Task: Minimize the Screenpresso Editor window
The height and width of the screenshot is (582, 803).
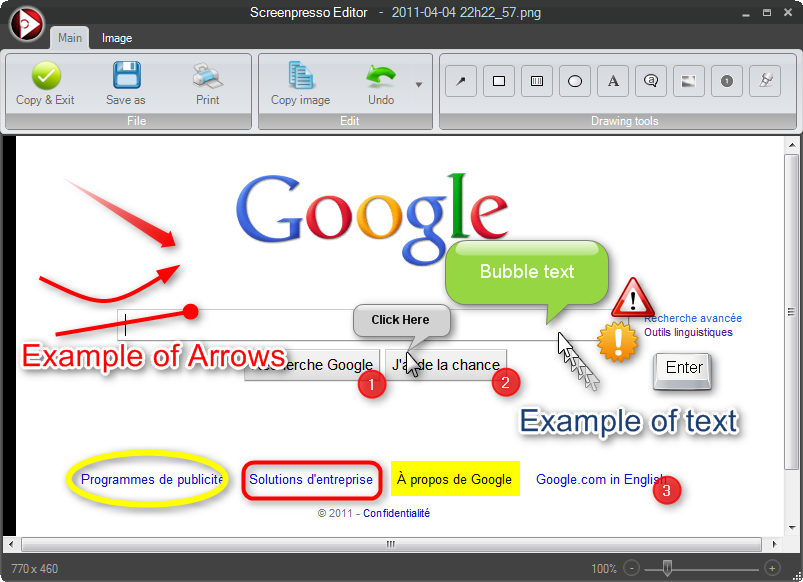Action: (x=746, y=13)
